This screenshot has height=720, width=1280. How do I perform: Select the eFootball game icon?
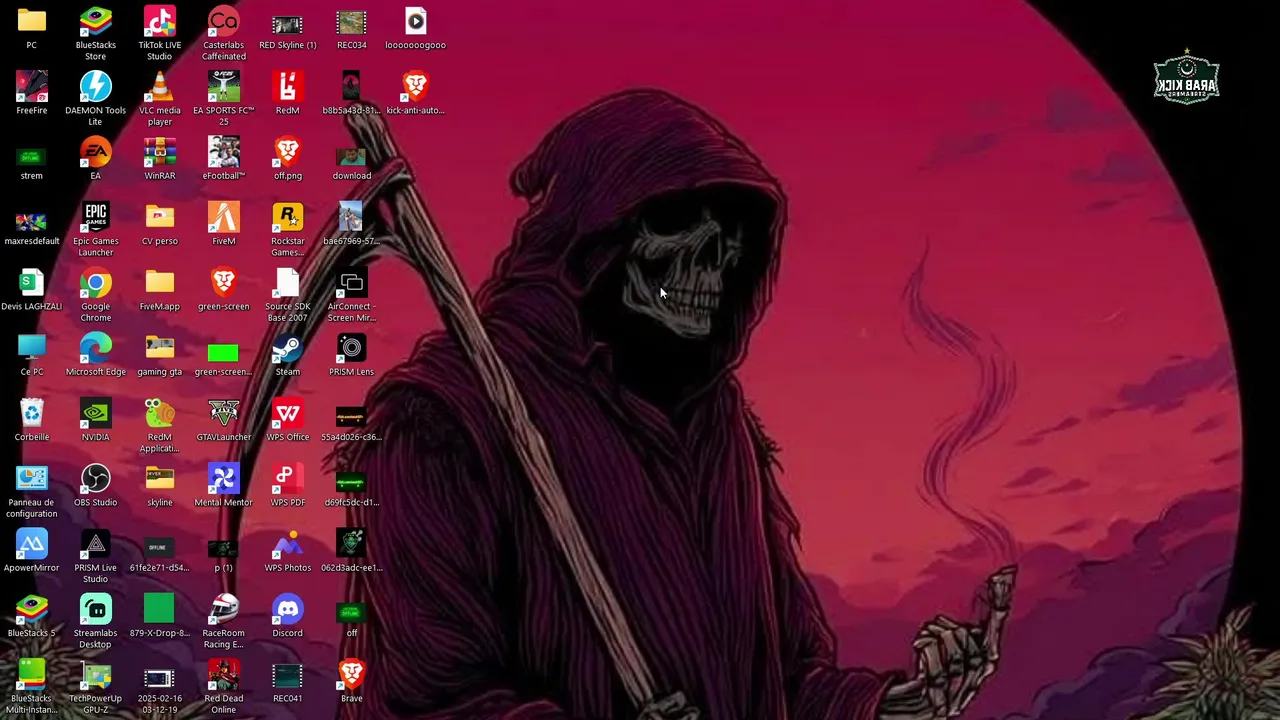tap(223, 153)
